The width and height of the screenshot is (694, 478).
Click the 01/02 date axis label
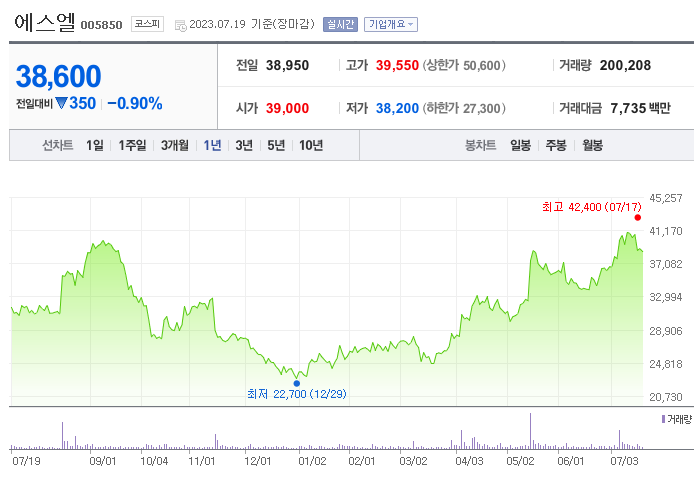point(312,461)
